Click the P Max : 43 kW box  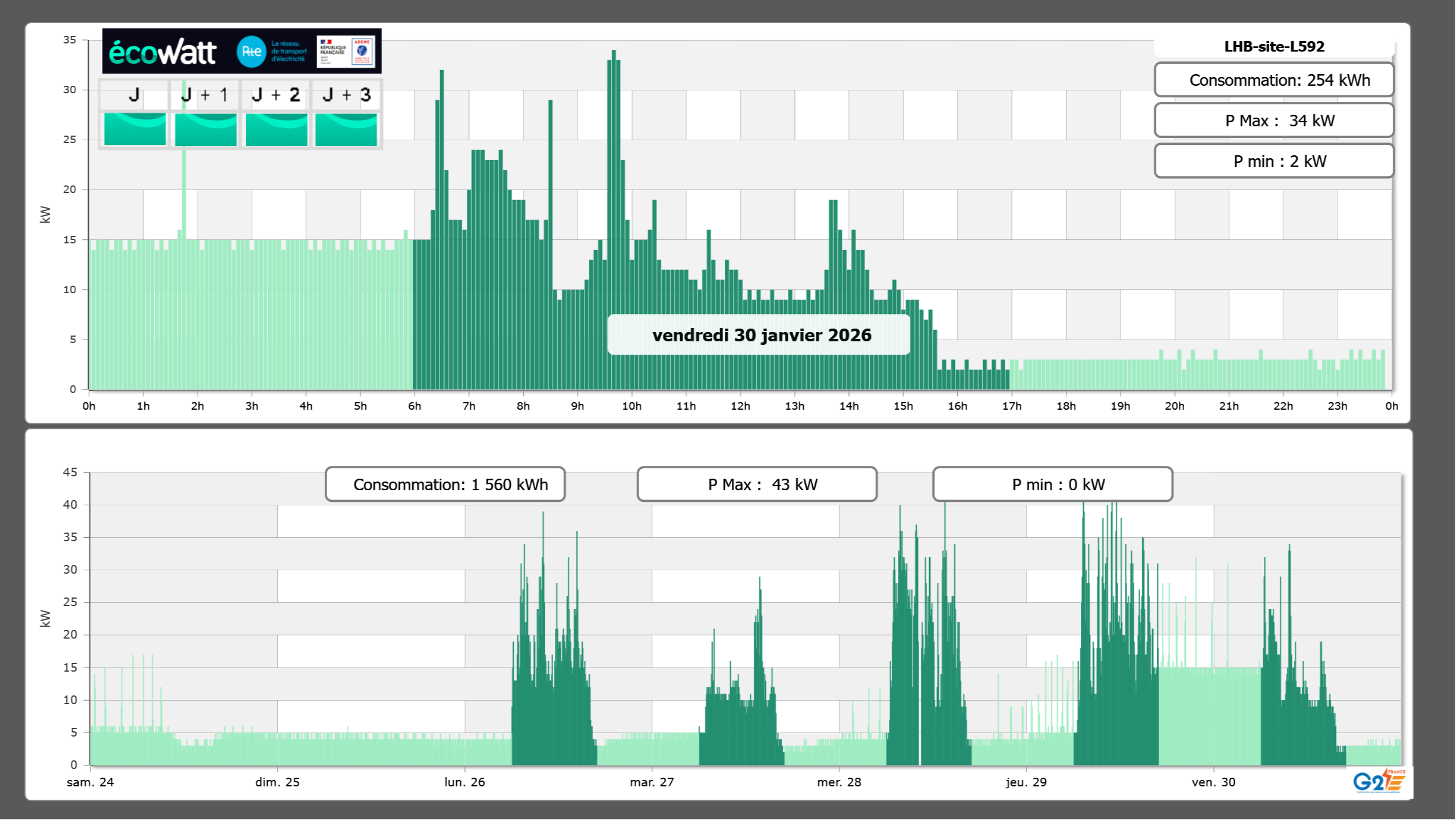[x=757, y=484]
